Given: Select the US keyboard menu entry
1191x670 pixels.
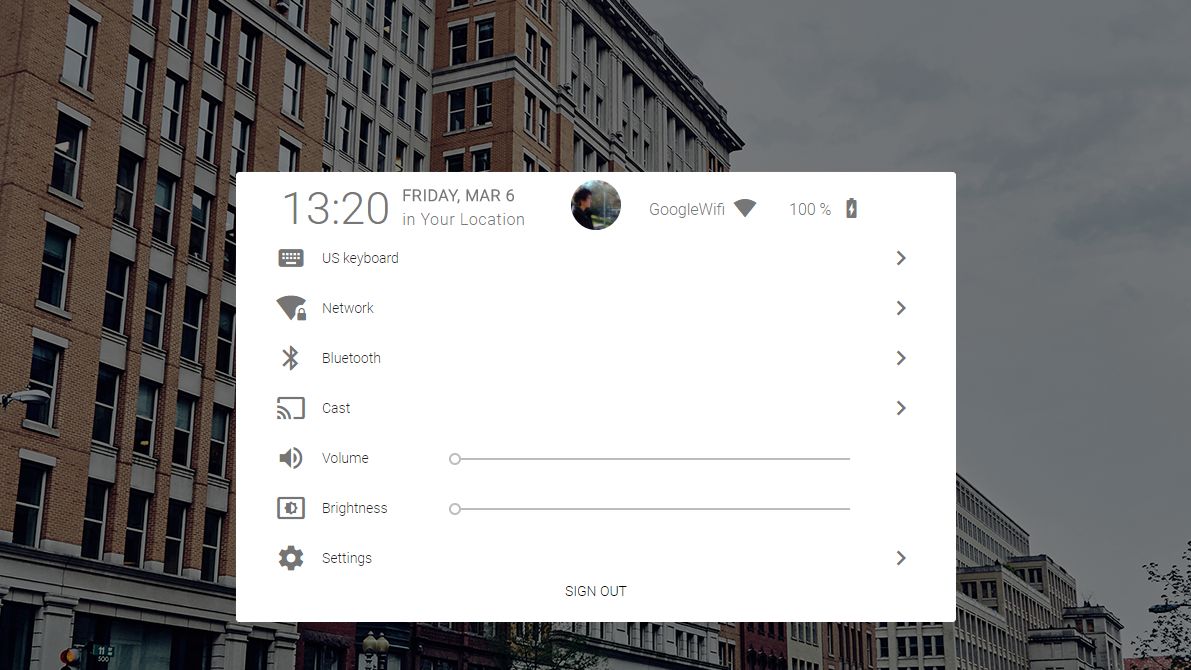Looking at the screenshot, I should click(x=596, y=258).
